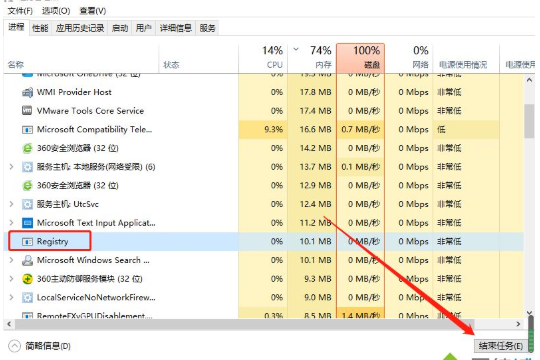Click the vertical scrollbar thumb
This screenshot has width=540, height=360.
(x=529, y=121)
